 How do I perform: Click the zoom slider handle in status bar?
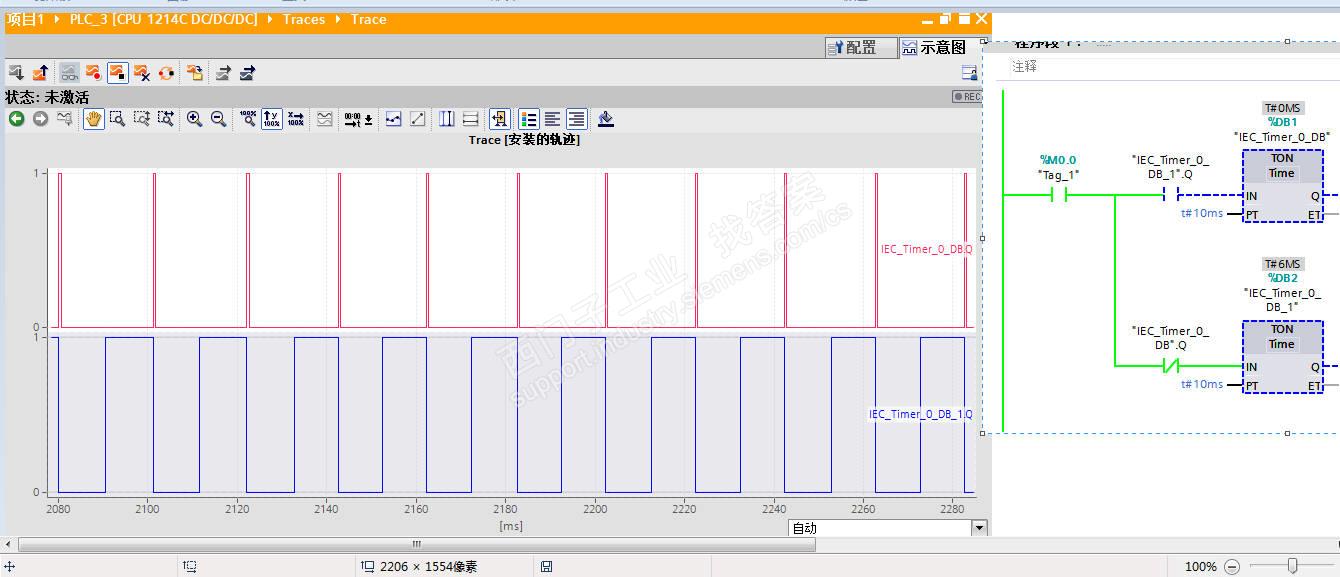tap(1293, 565)
